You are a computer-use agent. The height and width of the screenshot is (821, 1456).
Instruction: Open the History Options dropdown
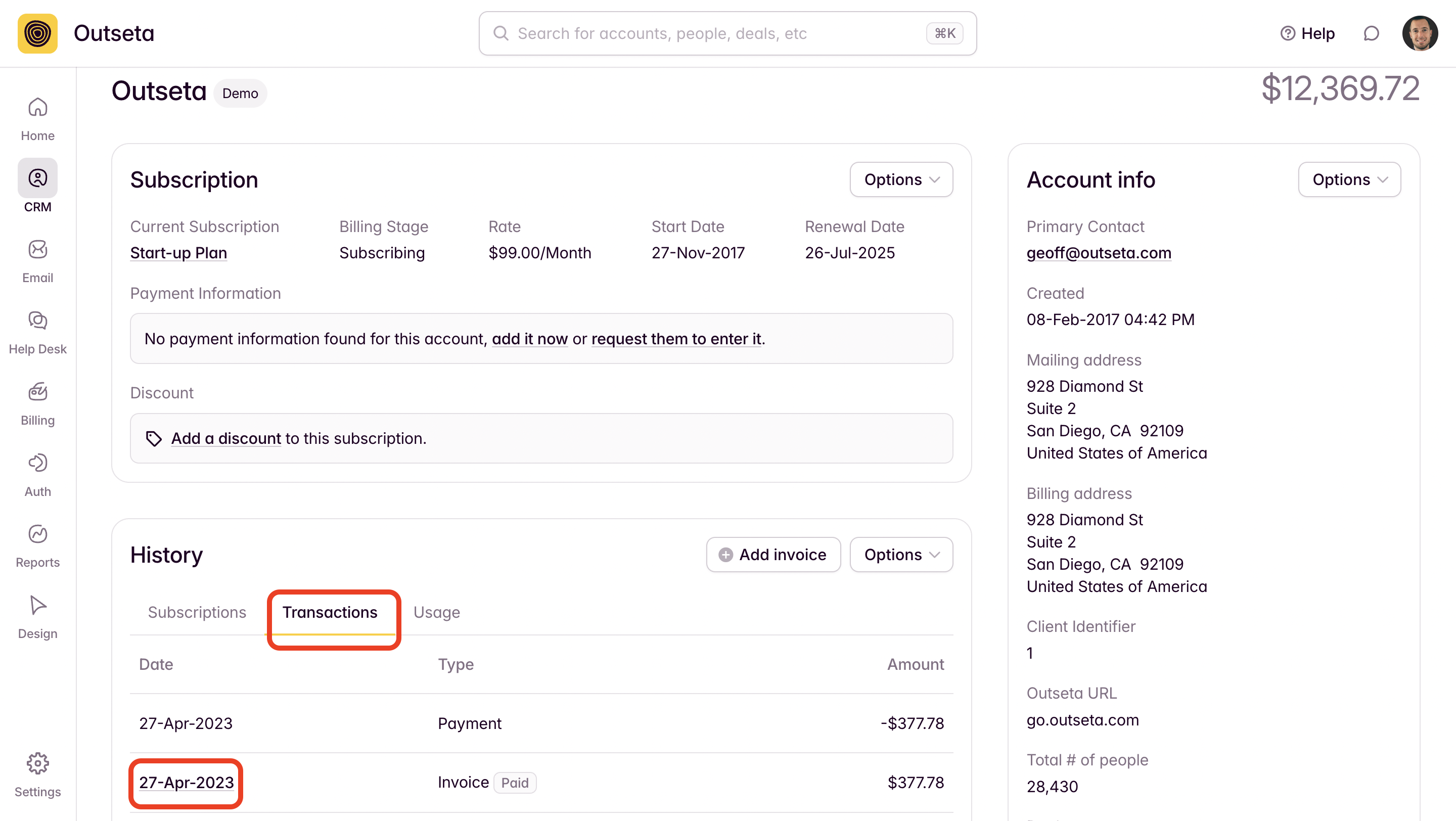(901, 555)
